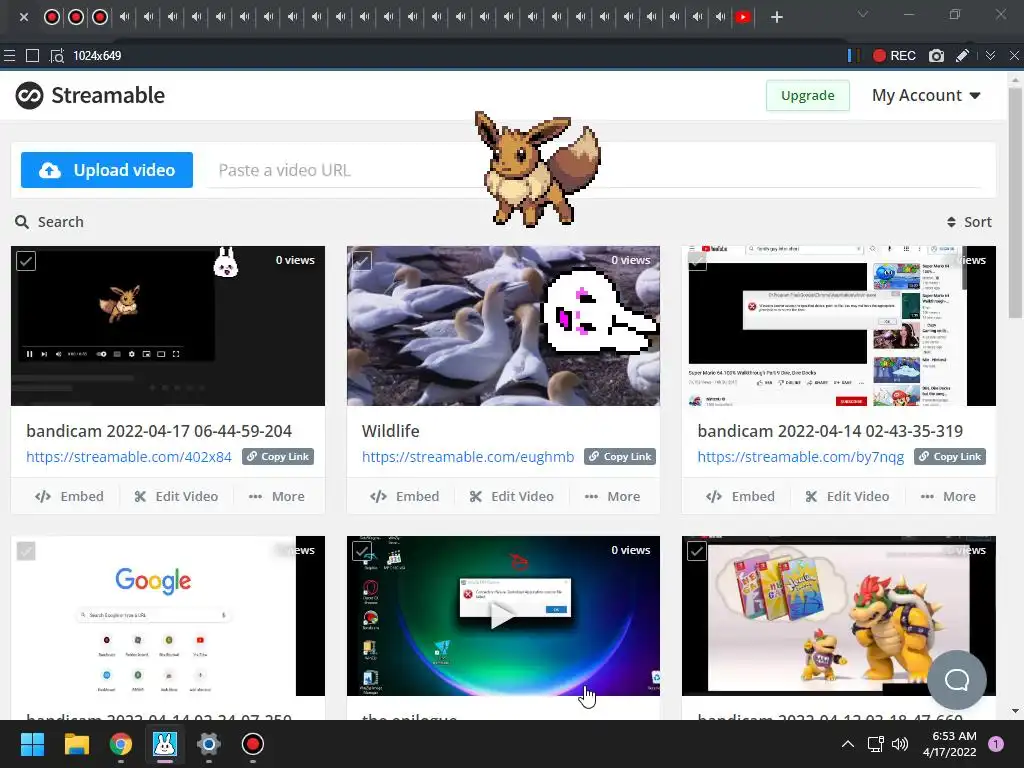This screenshot has width=1024, height=768.
Task: Click Embed under Wildlife
Action: [x=404, y=496]
